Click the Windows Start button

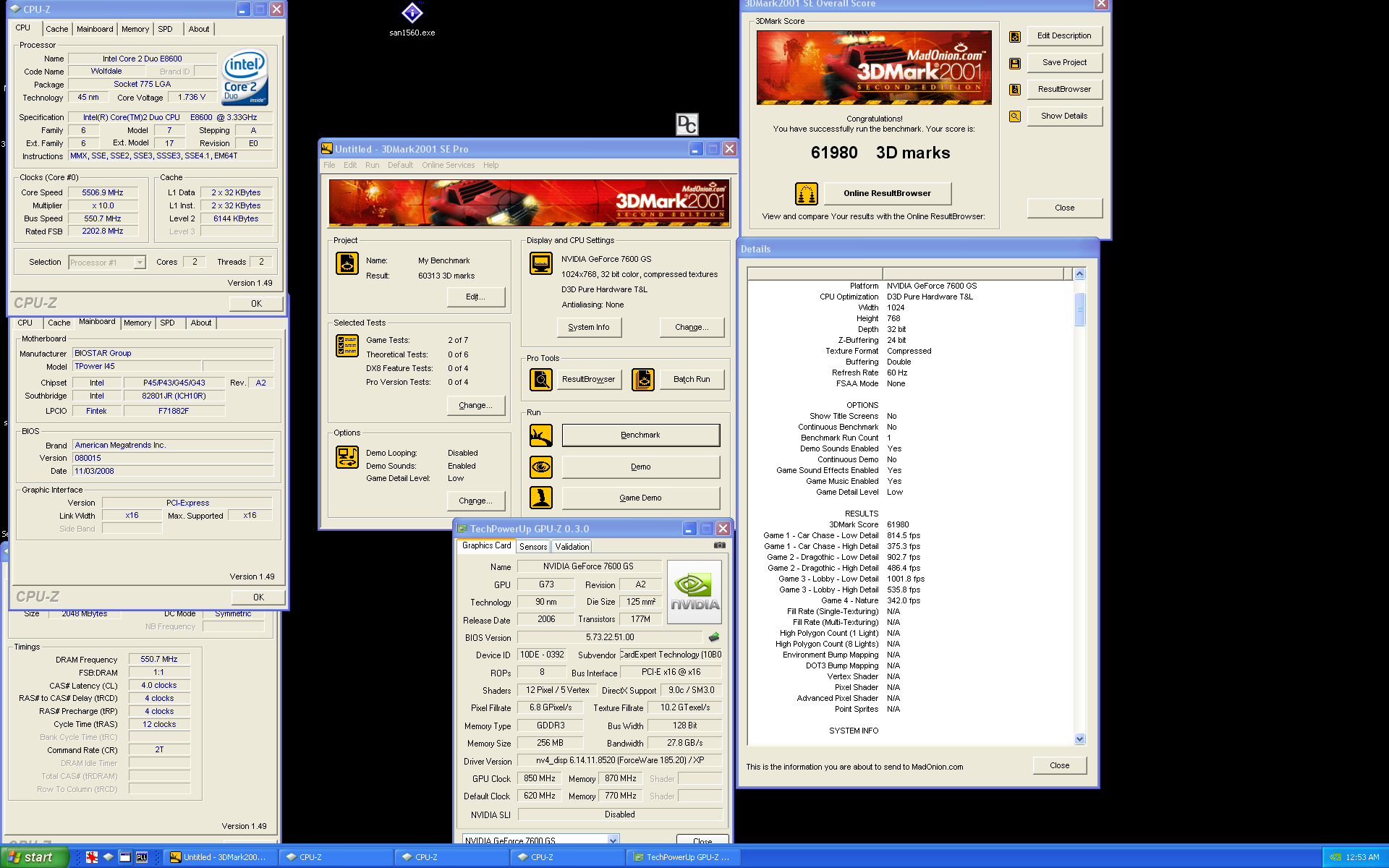35,857
